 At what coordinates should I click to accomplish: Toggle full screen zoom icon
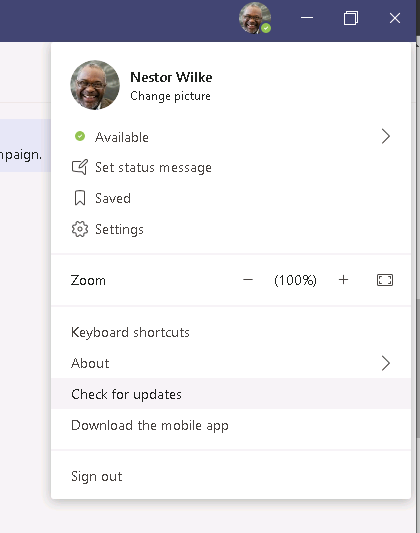tap(385, 280)
